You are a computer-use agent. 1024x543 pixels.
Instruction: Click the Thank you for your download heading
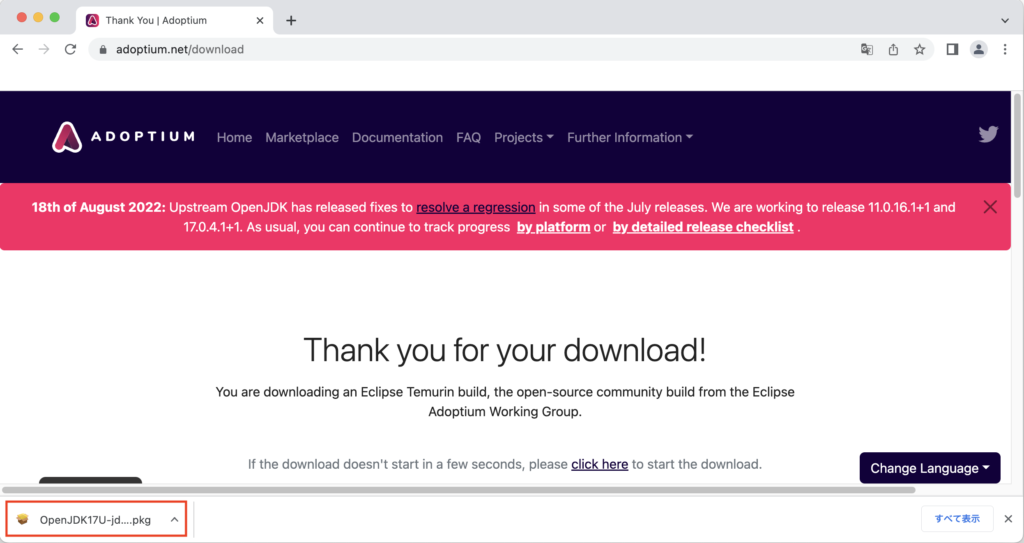click(505, 350)
